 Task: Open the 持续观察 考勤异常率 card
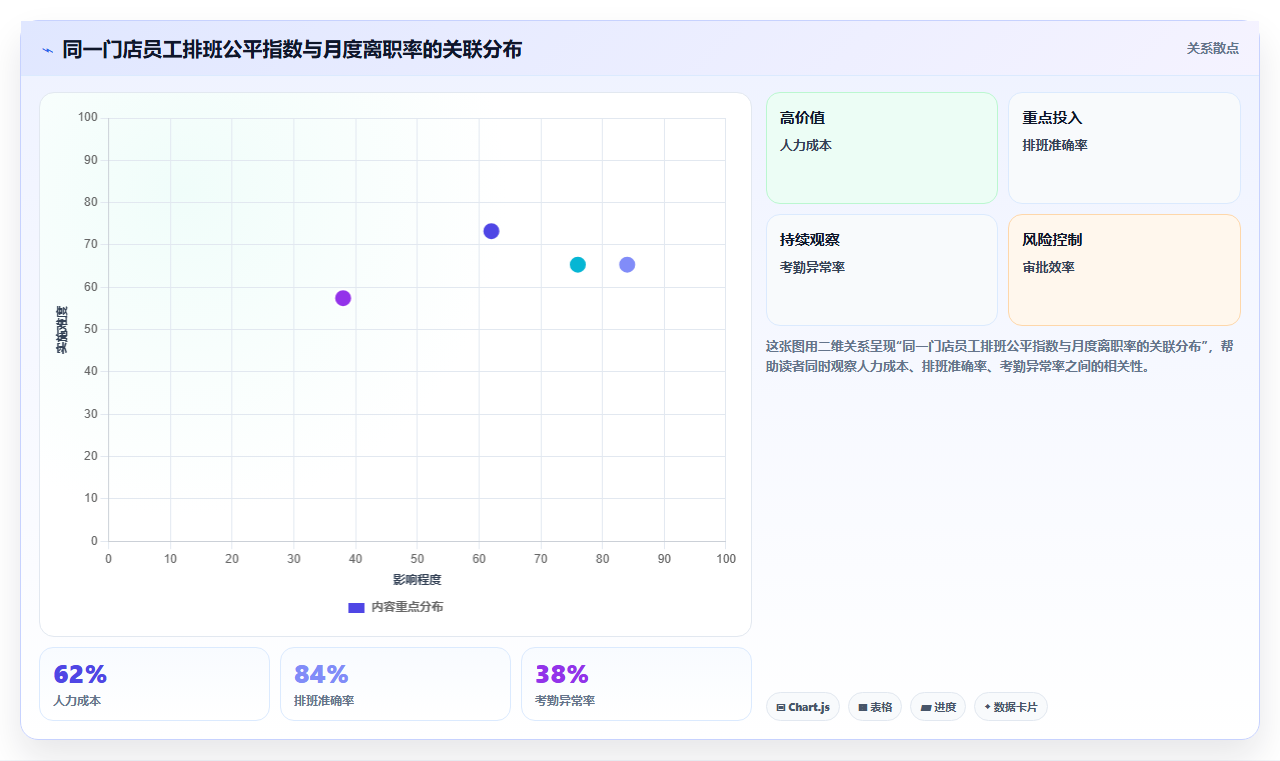(x=882, y=270)
